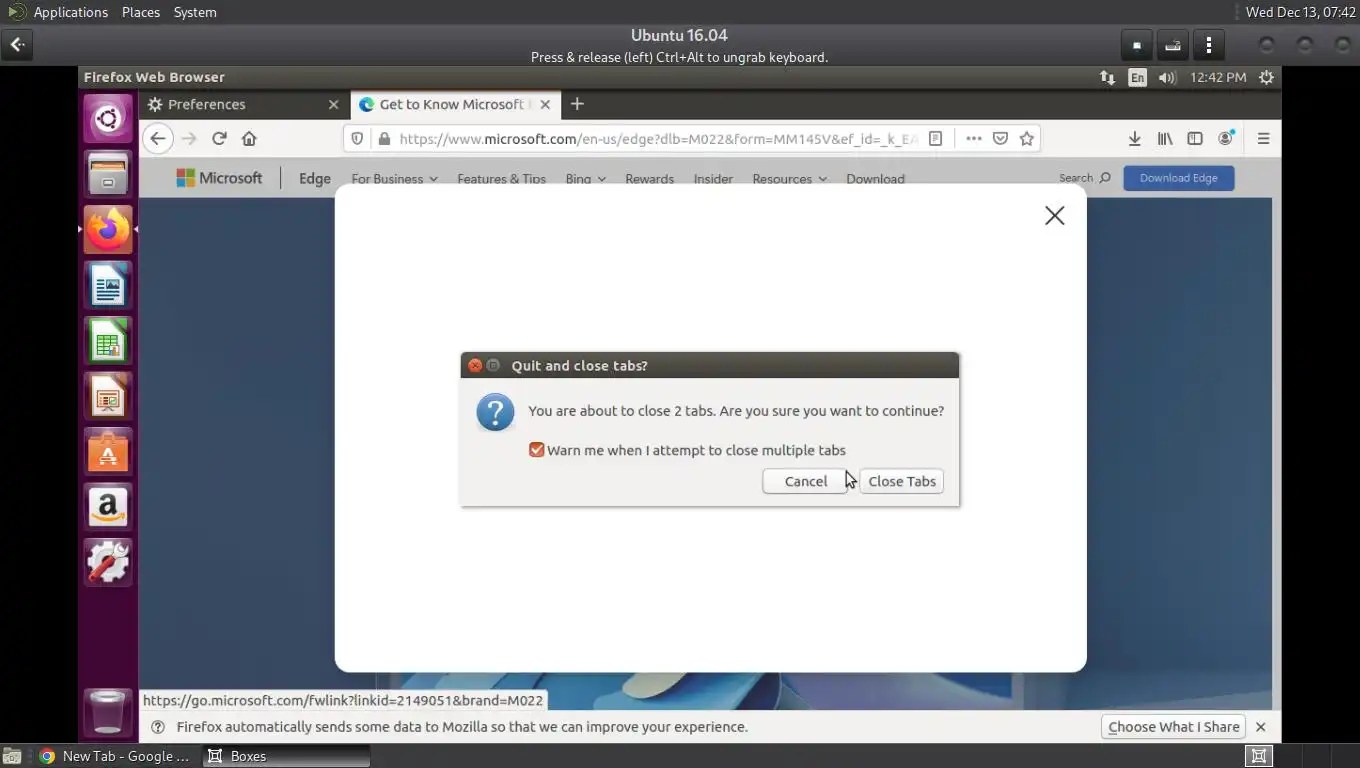Click the URL address field
The height and width of the screenshot is (768, 1360).
coord(658,139)
